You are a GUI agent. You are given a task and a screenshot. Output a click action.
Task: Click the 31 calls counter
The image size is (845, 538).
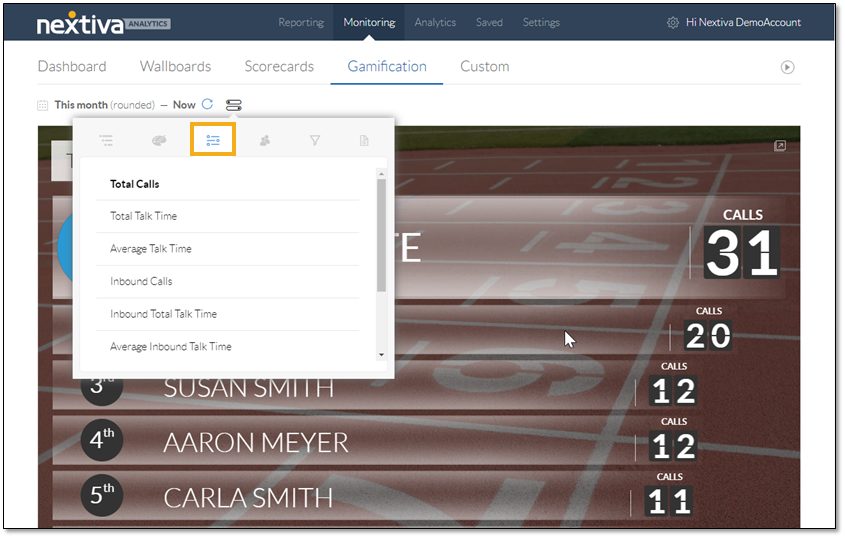click(x=742, y=252)
